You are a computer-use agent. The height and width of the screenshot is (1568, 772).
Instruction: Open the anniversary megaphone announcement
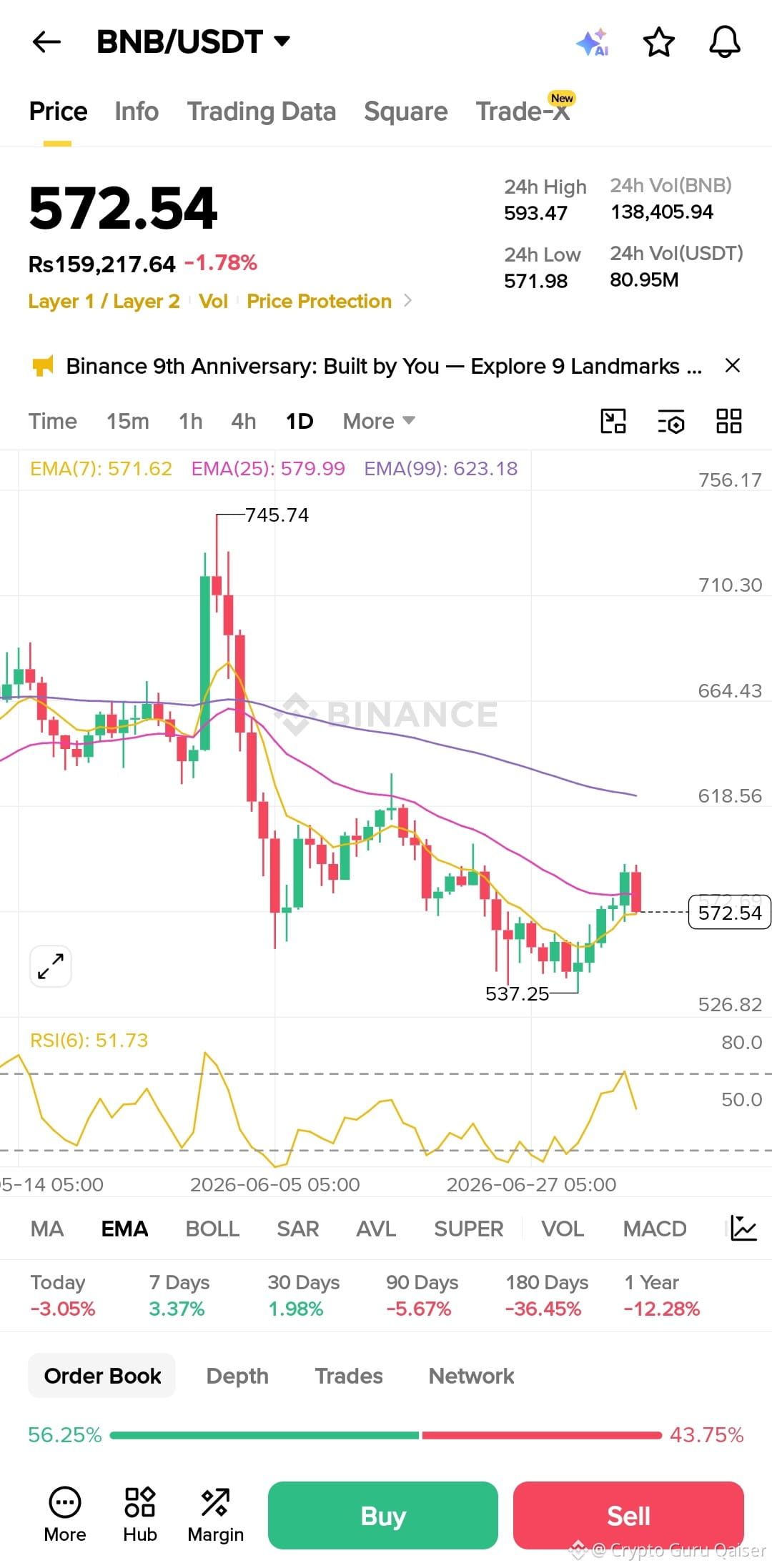43,366
